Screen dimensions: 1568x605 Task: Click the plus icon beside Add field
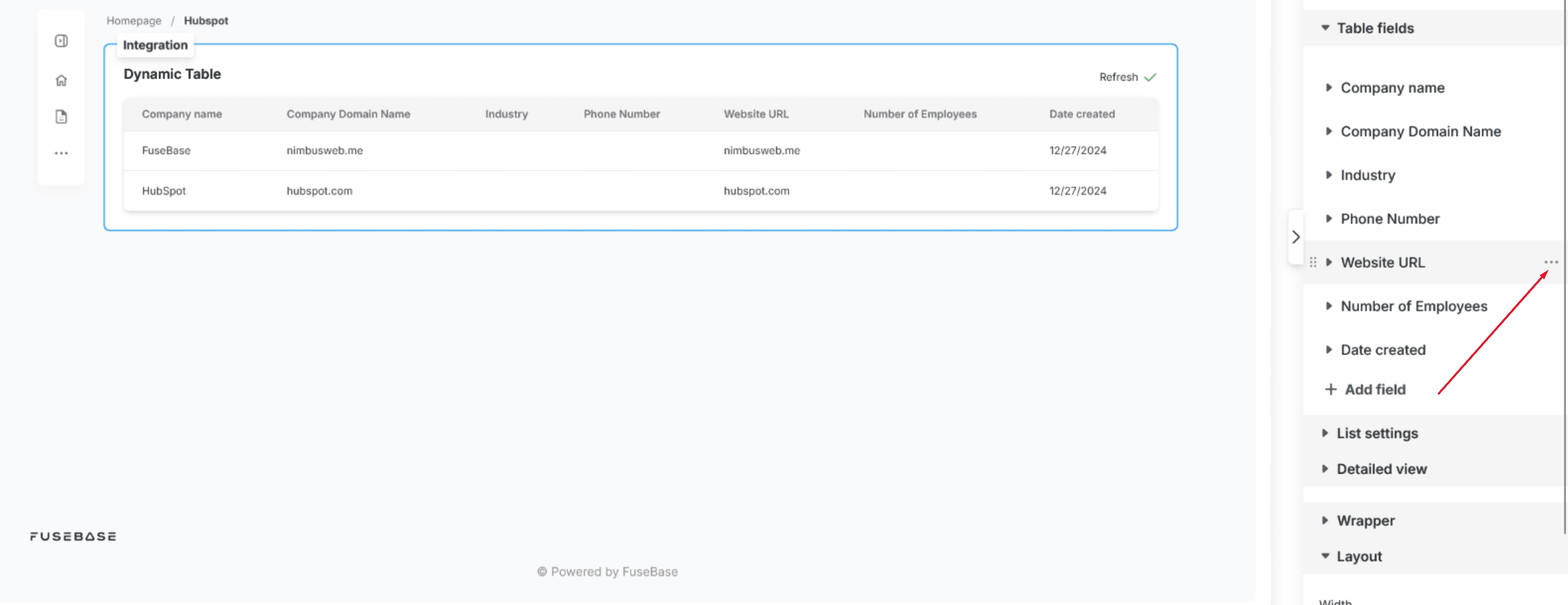coord(1330,389)
